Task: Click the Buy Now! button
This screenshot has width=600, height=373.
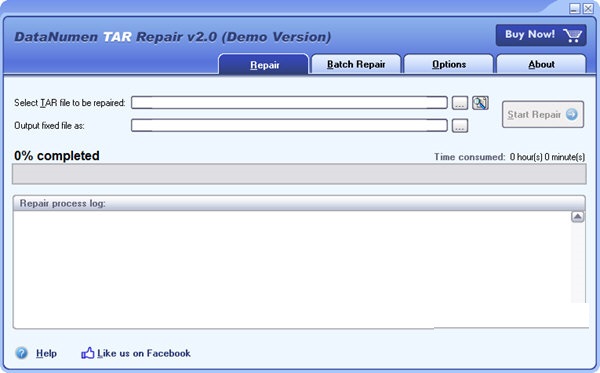Action: click(541, 35)
